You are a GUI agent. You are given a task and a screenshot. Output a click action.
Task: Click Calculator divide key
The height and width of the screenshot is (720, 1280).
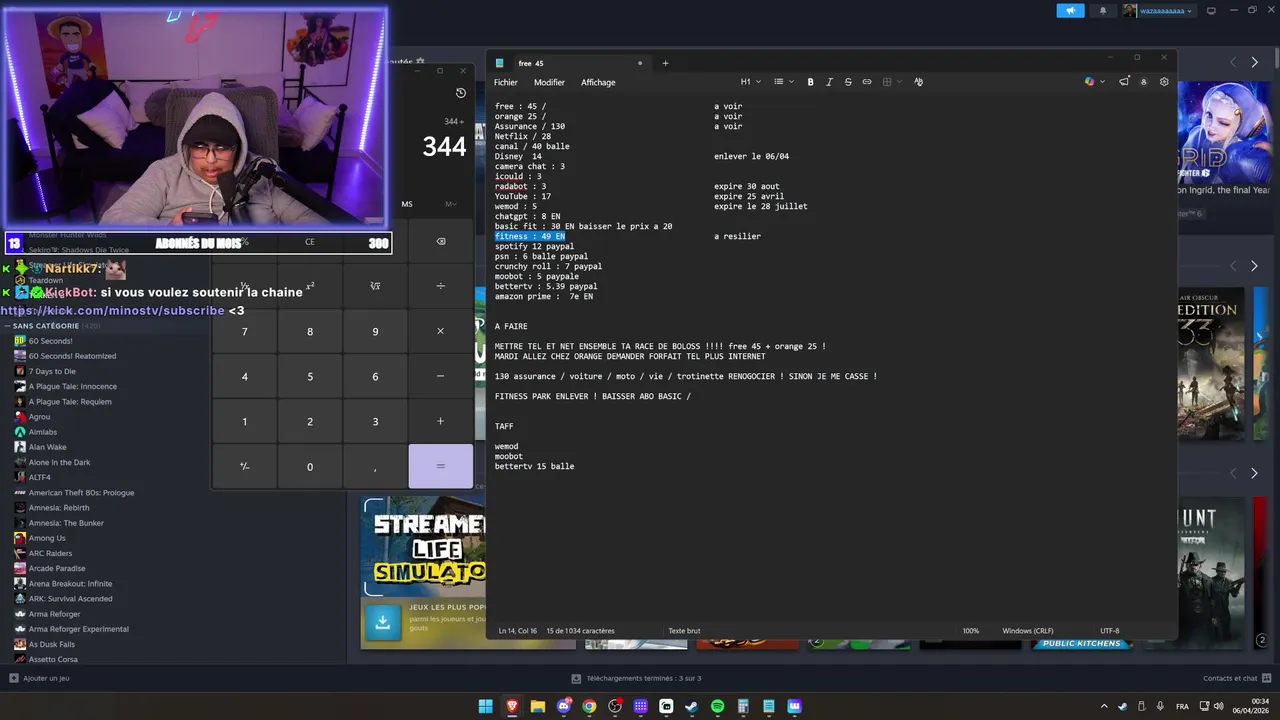coord(440,286)
